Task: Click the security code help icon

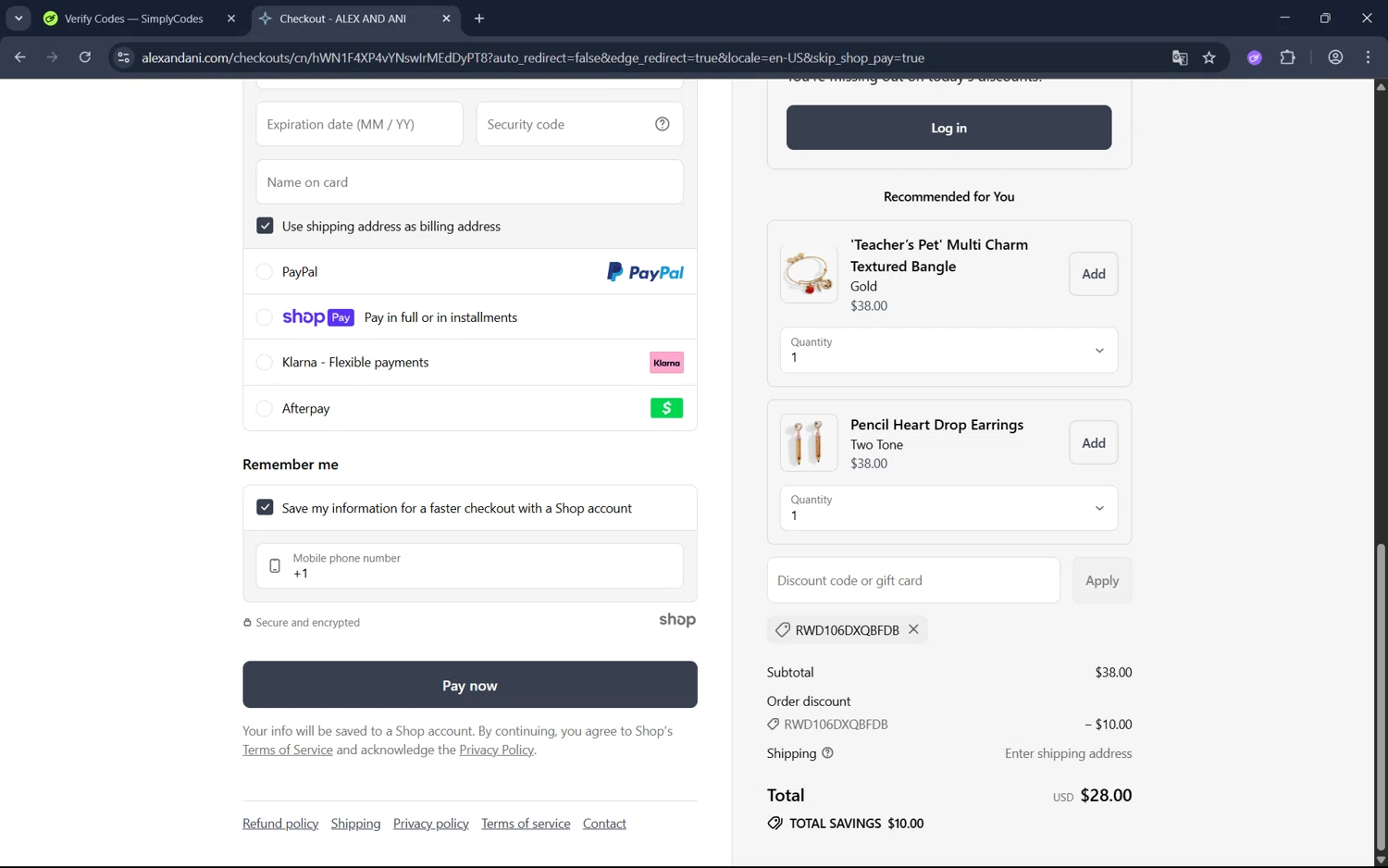Action: pyautogui.click(x=663, y=124)
